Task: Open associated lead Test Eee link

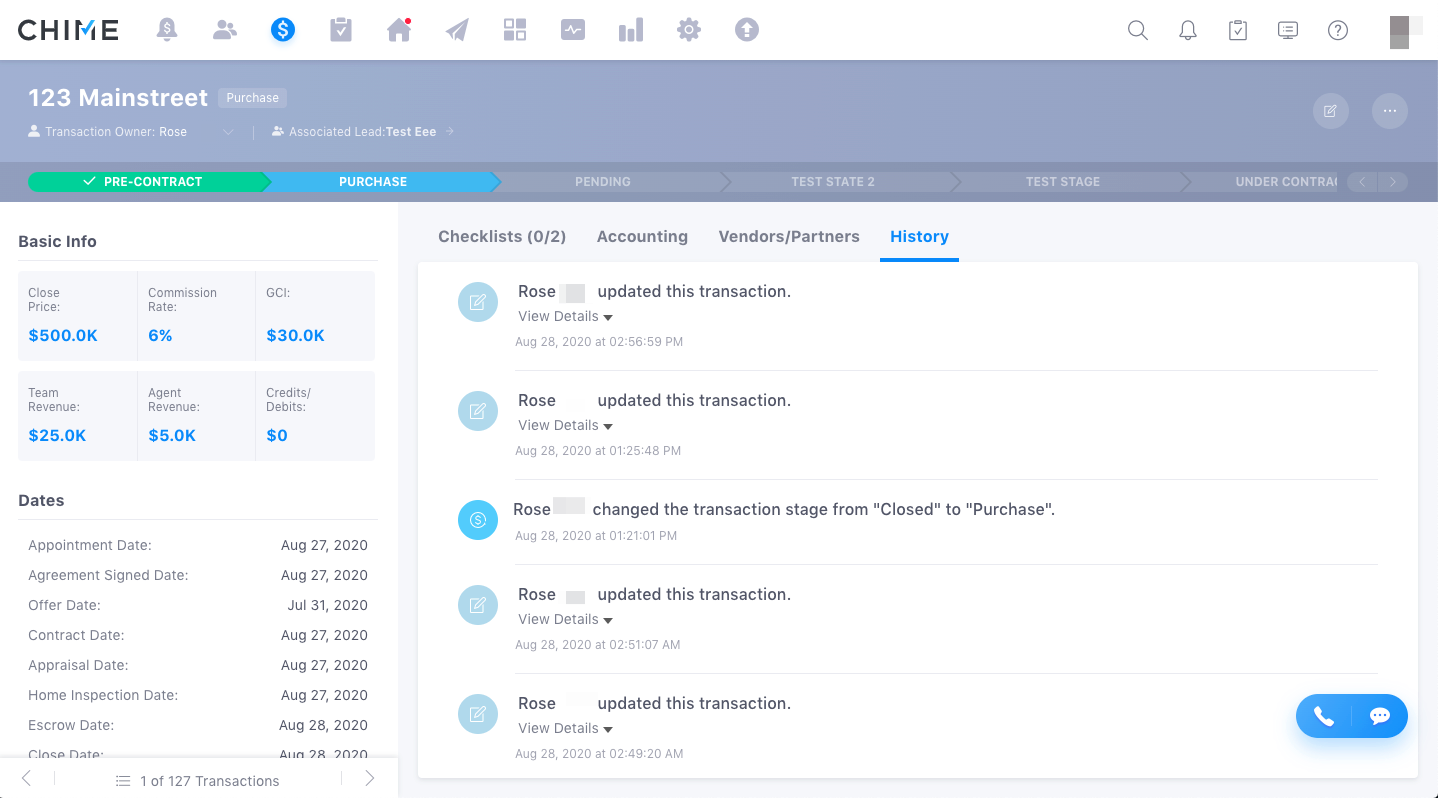Action: pyautogui.click(x=411, y=132)
